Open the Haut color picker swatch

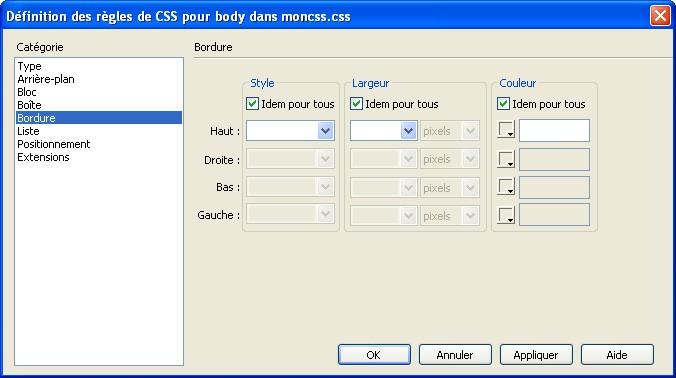(506, 130)
